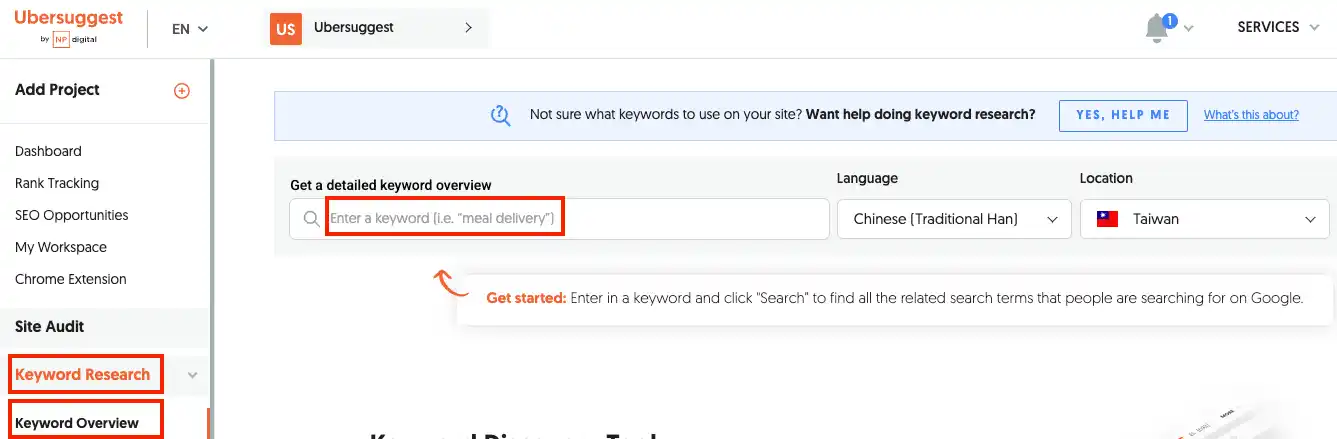Click the plus icon beside Add Project

coord(182,90)
